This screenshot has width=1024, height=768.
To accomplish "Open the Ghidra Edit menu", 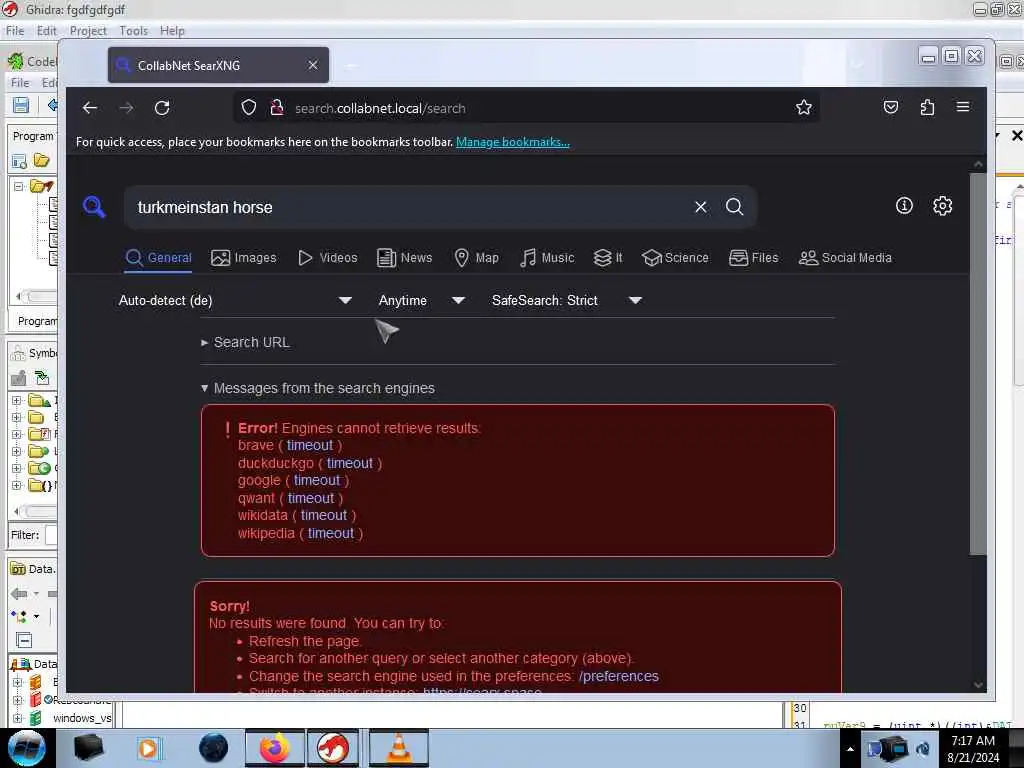I will (x=46, y=31).
